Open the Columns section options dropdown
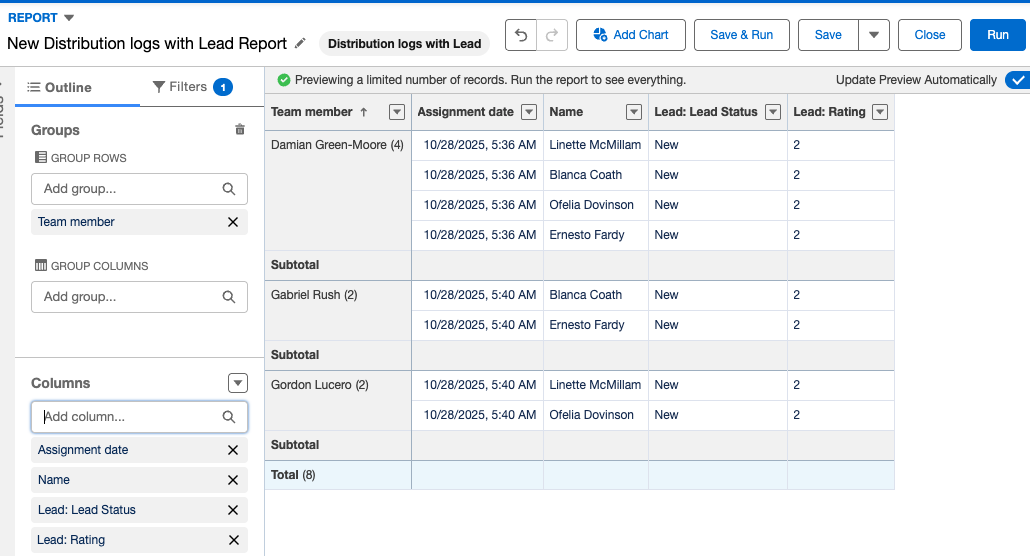This screenshot has width=1030, height=556. pyautogui.click(x=237, y=383)
